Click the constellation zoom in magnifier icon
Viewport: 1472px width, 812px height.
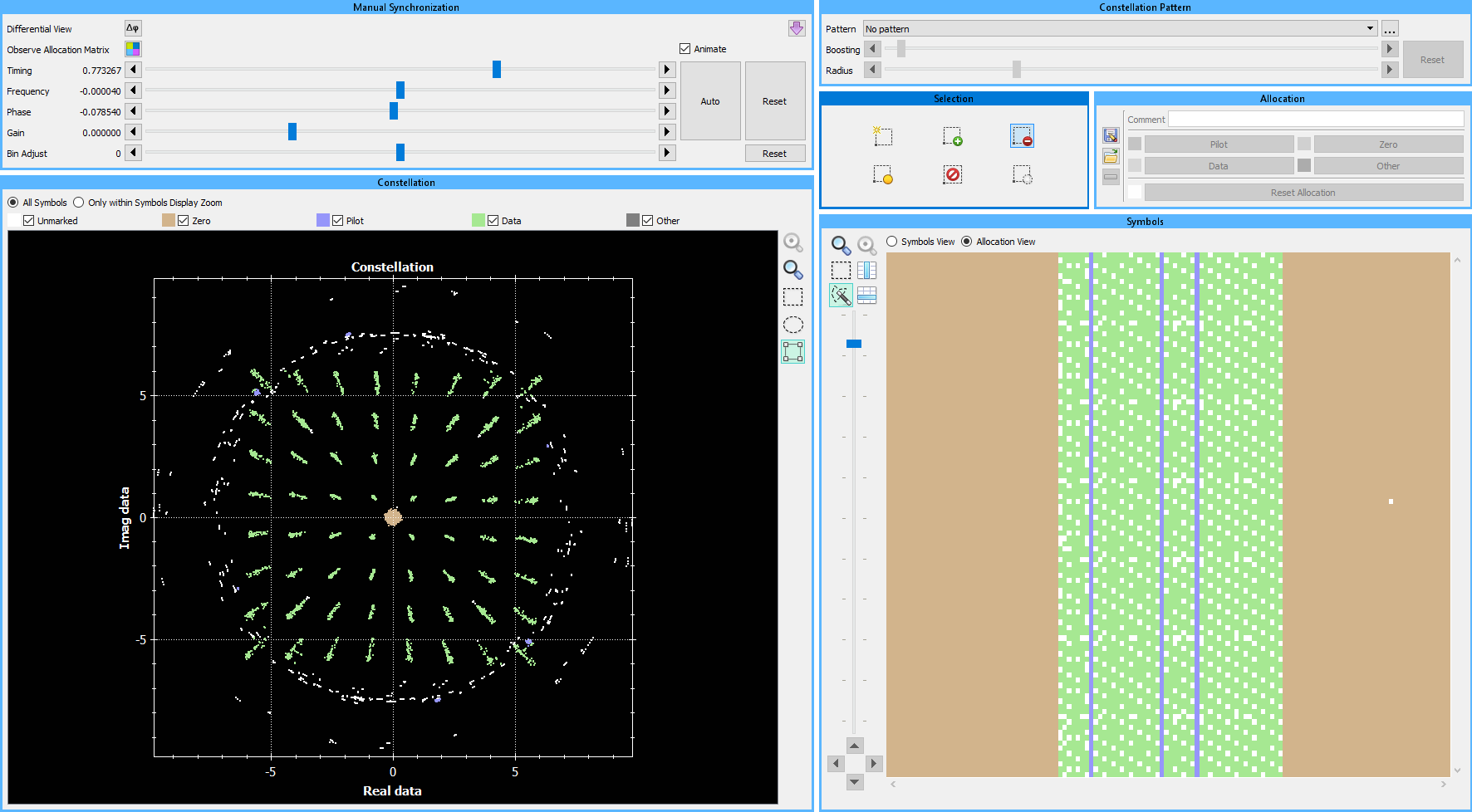(x=793, y=269)
